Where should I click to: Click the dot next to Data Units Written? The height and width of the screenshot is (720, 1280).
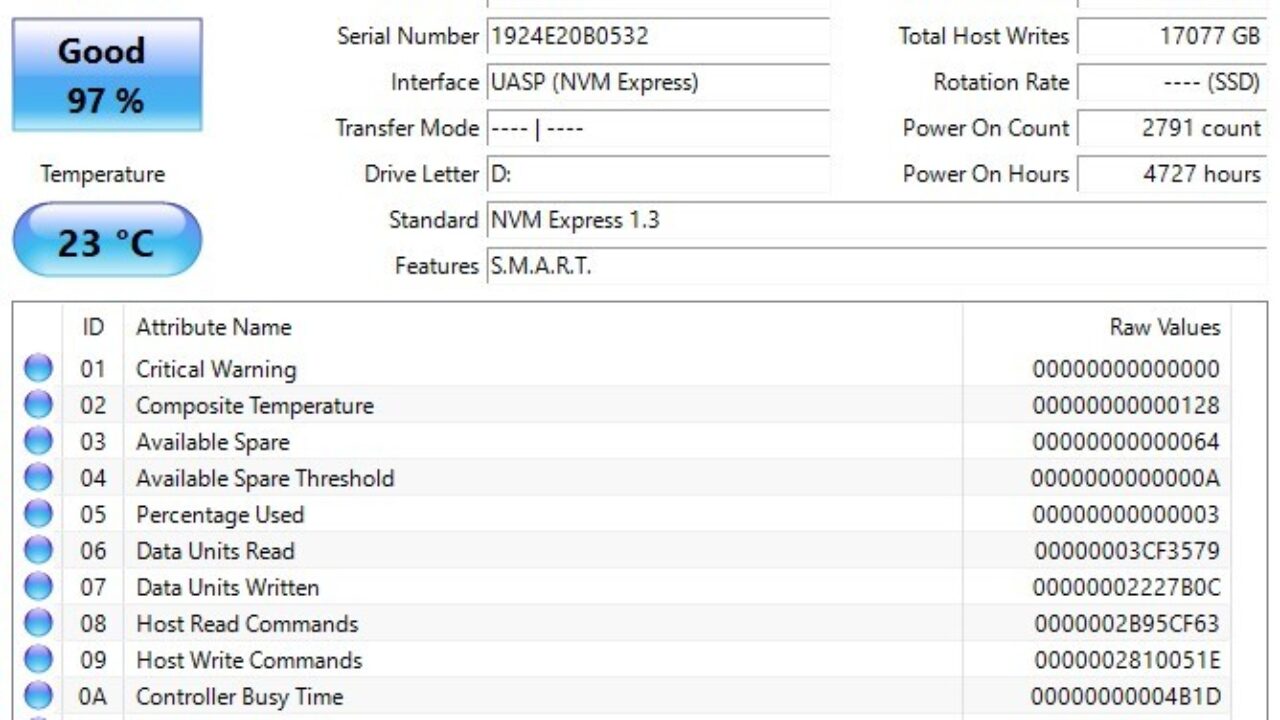[38, 587]
